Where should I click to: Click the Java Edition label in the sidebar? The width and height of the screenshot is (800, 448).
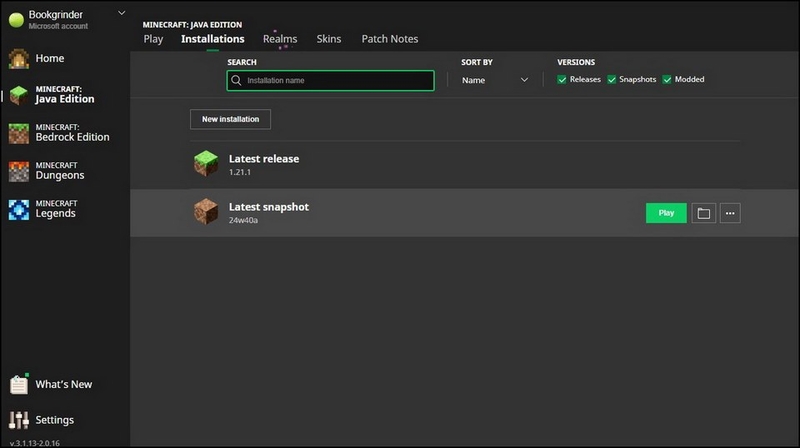64,99
